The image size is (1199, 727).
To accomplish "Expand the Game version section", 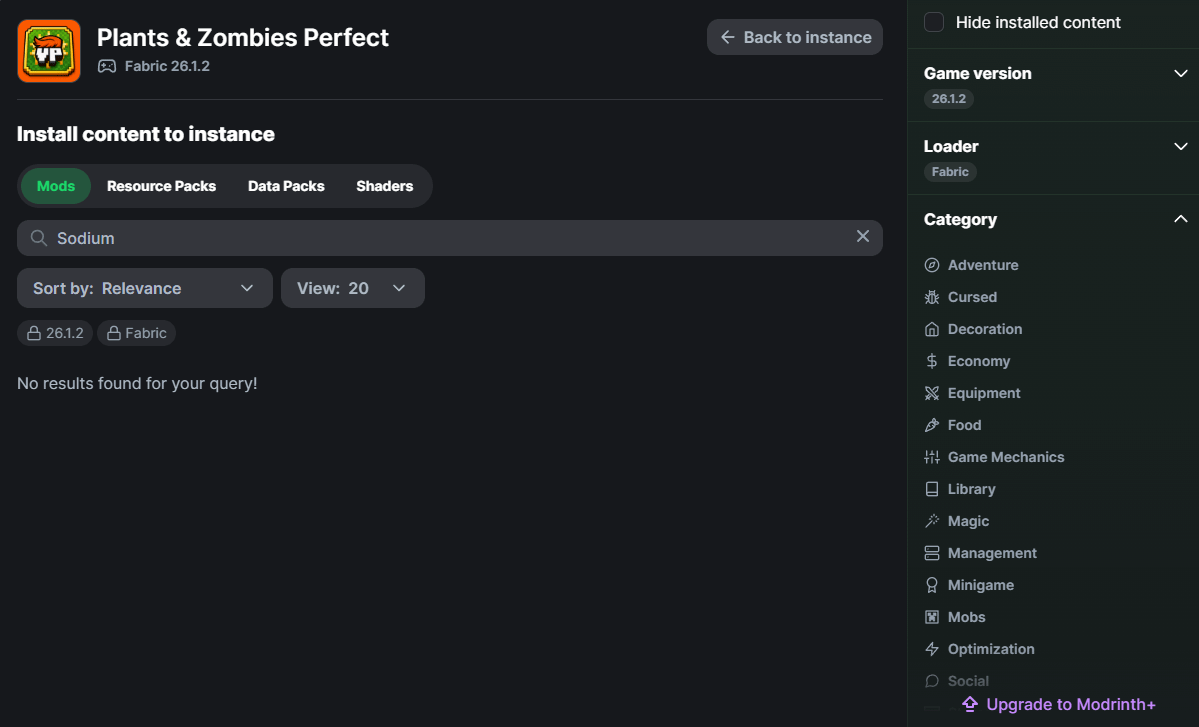I will coord(1180,73).
